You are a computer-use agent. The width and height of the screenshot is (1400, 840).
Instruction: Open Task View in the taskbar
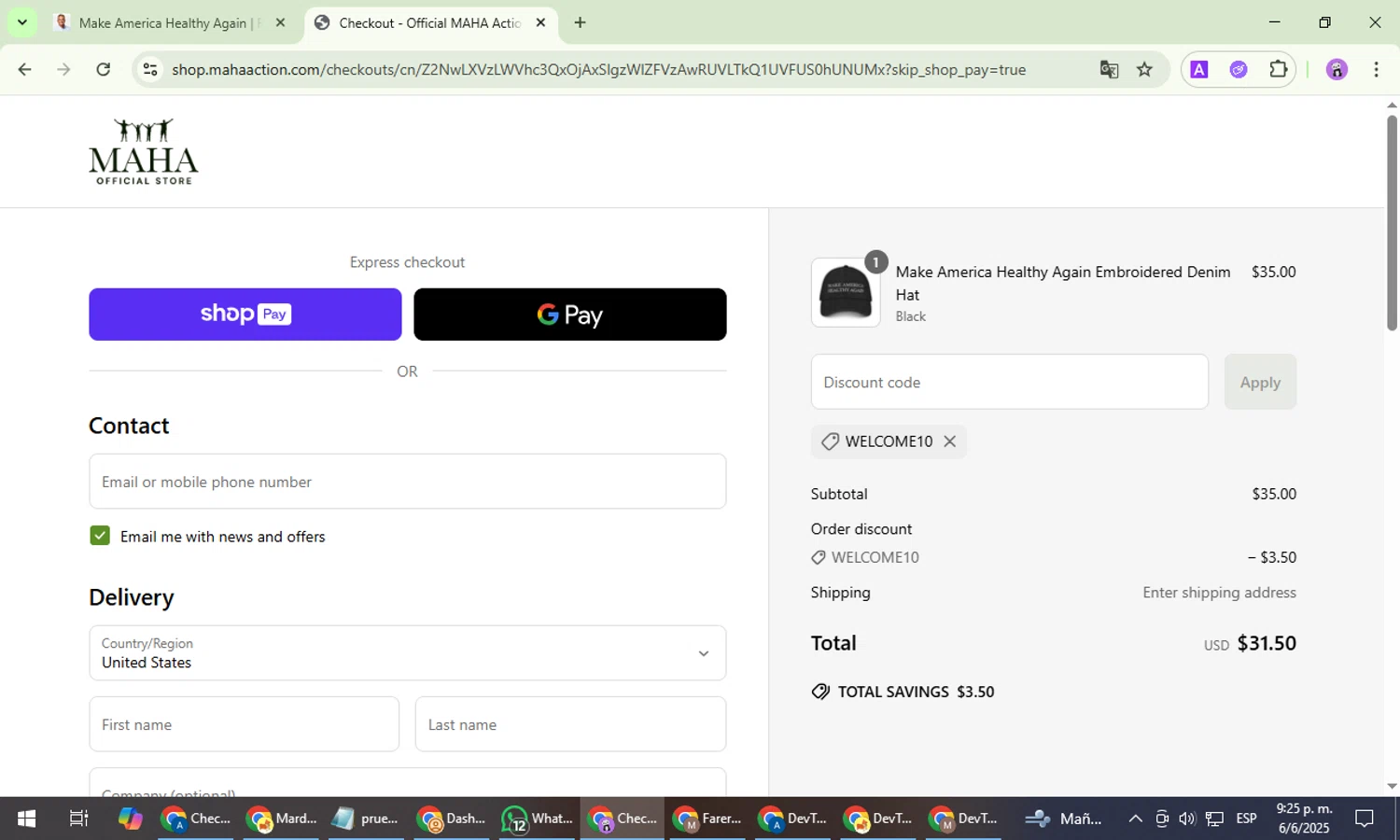coord(79,819)
